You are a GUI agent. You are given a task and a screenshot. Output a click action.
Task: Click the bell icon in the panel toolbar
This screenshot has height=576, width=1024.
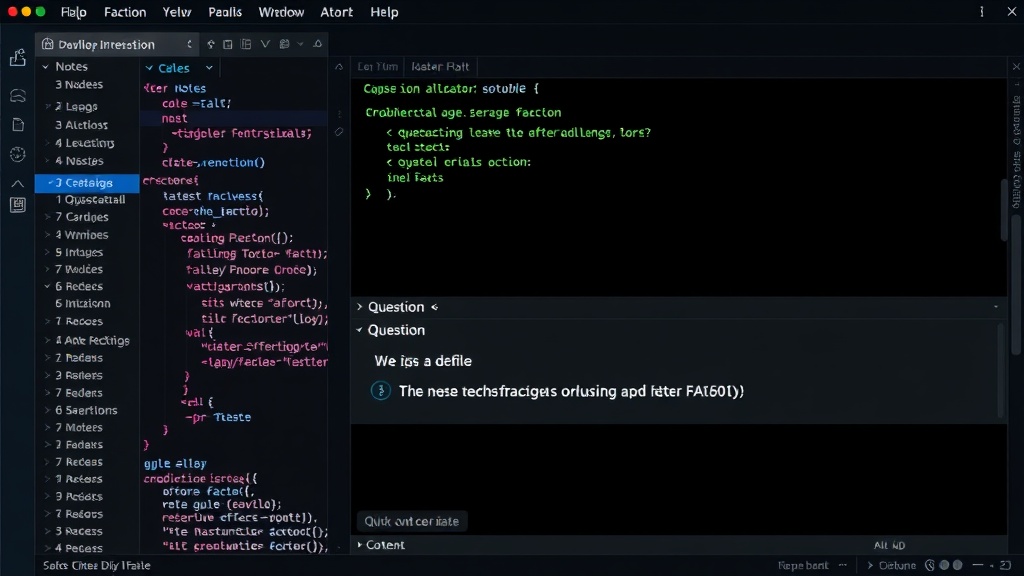pos(317,44)
